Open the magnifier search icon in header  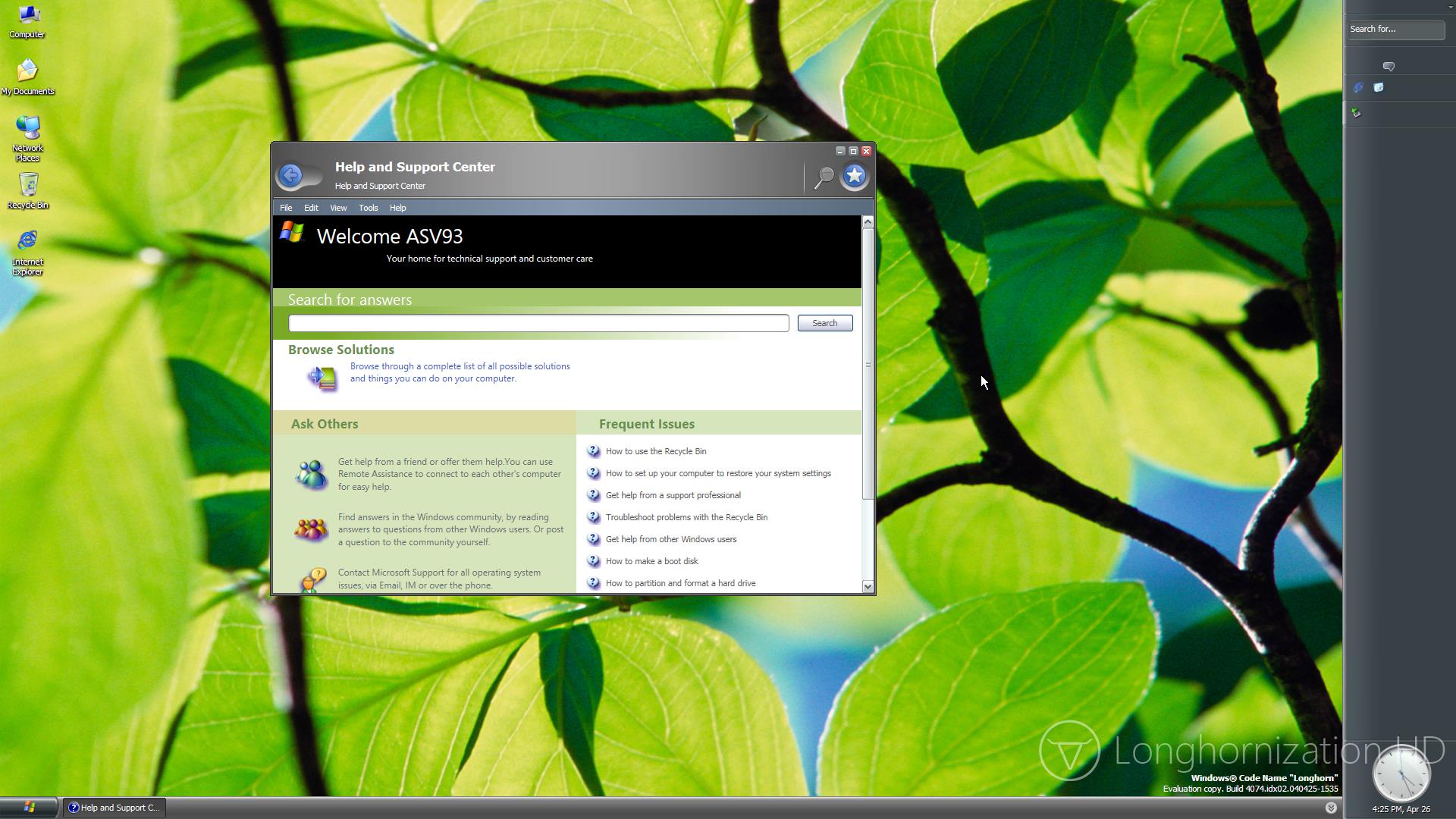point(824,177)
